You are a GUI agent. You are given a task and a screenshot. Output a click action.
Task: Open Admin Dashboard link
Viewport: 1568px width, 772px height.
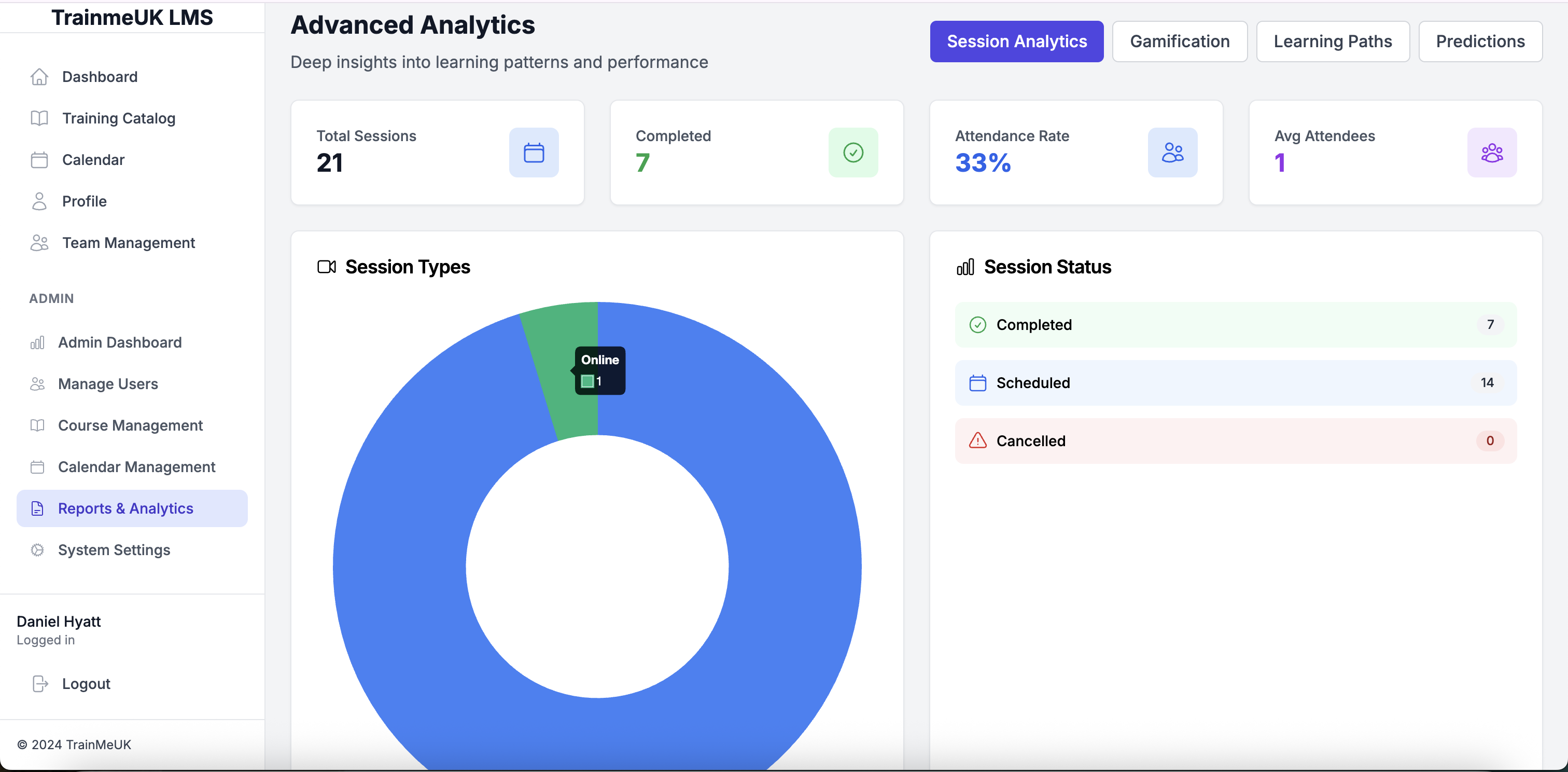(132, 342)
